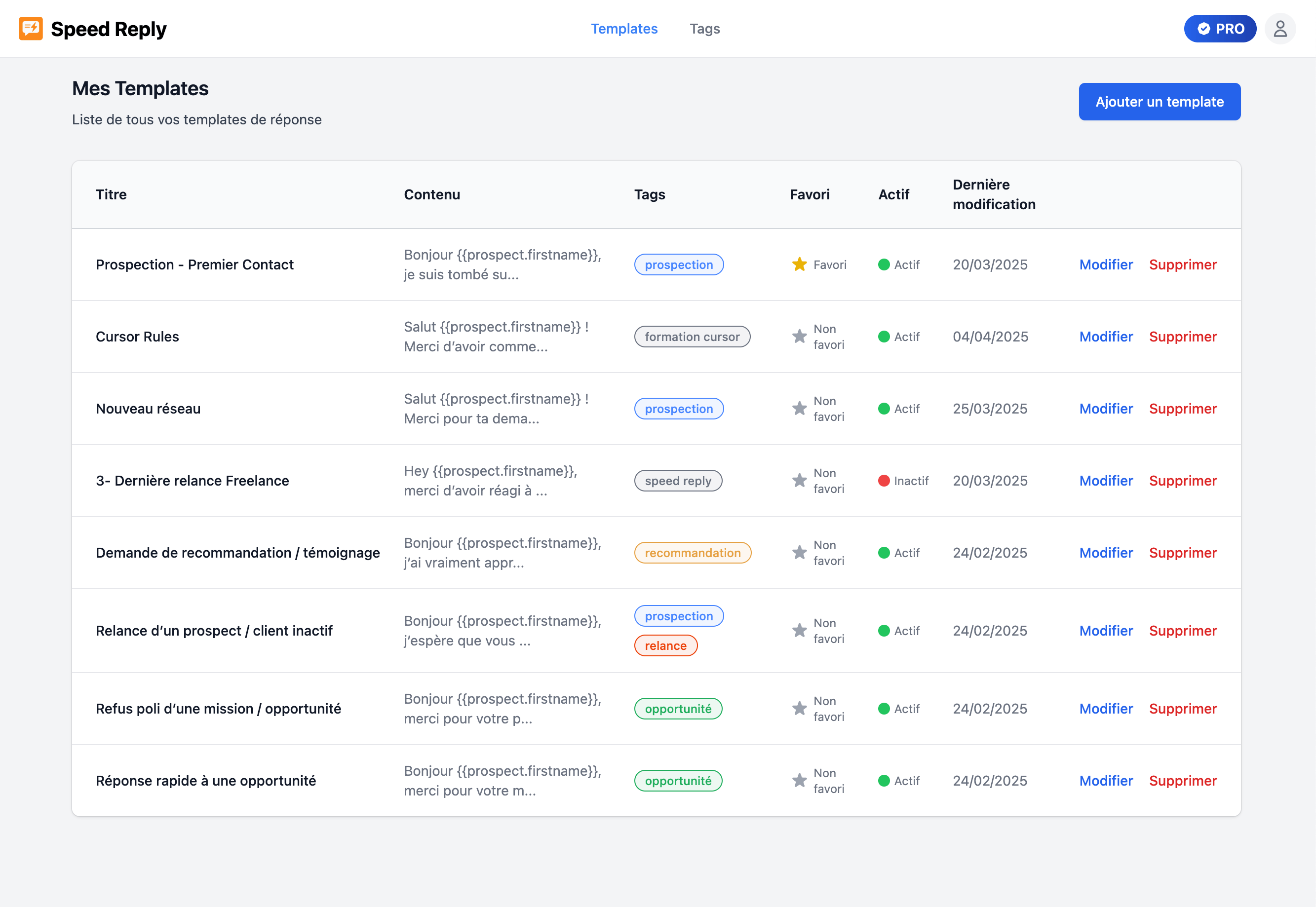
Task: Mark Cursor Rules as favorite
Action: coord(799,337)
